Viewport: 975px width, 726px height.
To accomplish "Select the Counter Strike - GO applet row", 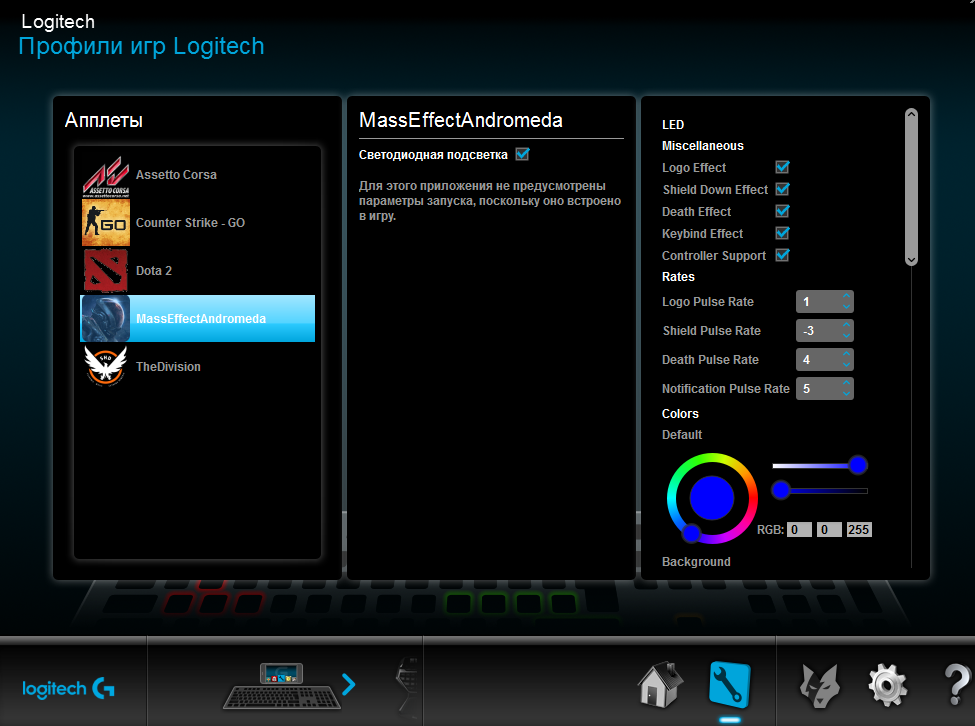I will tap(198, 223).
